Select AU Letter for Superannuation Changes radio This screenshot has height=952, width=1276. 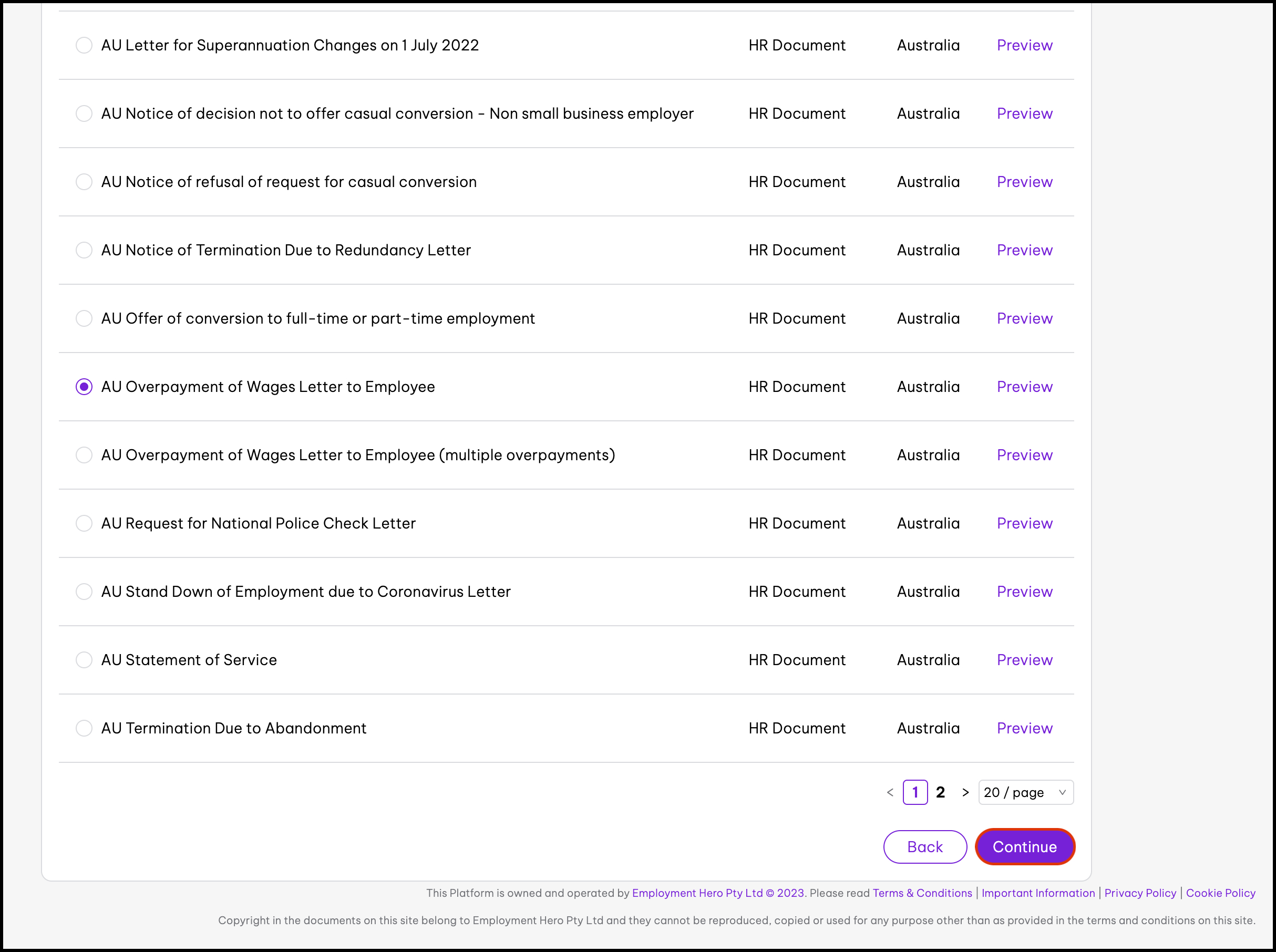[84, 45]
